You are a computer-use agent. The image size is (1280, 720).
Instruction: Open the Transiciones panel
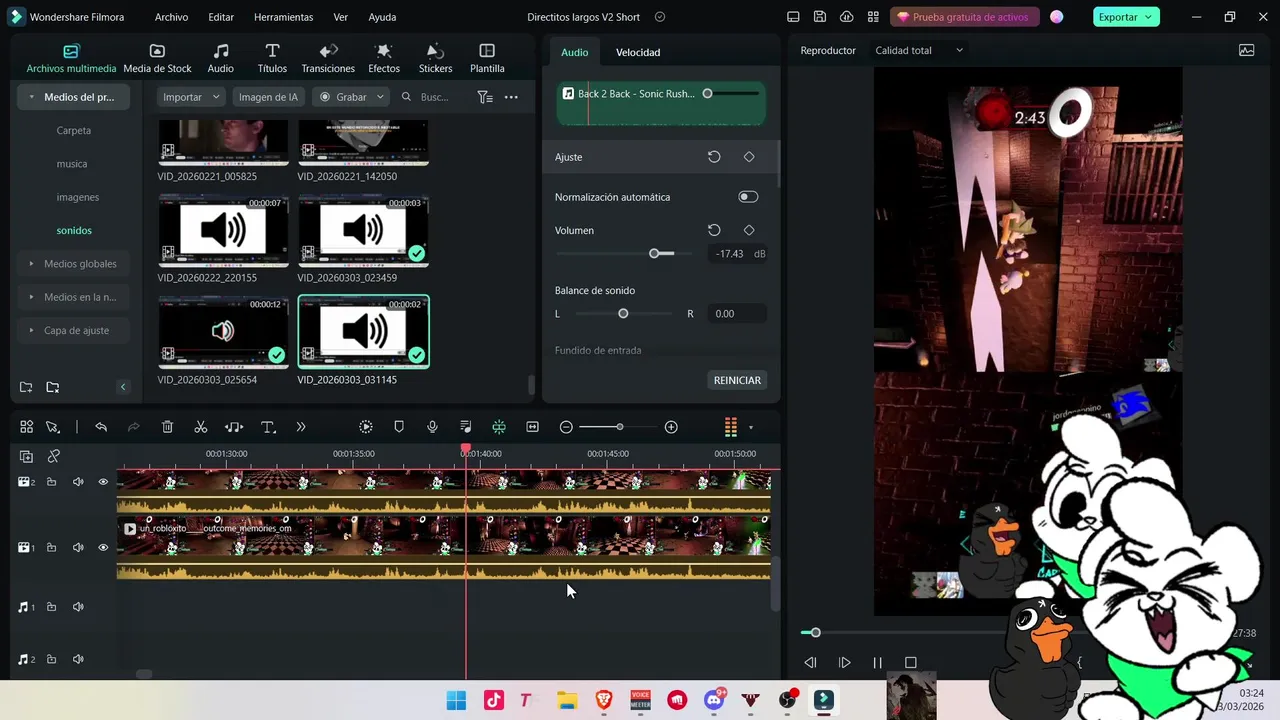pyautogui.click(x=328, y=59)
